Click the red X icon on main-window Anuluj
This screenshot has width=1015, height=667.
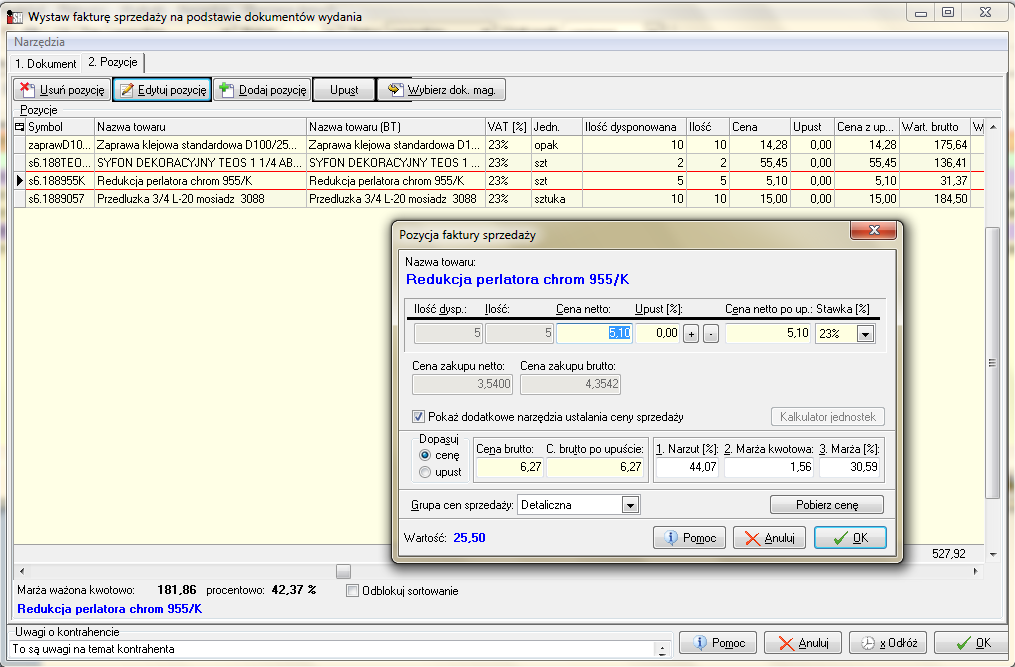pos(786,643)
